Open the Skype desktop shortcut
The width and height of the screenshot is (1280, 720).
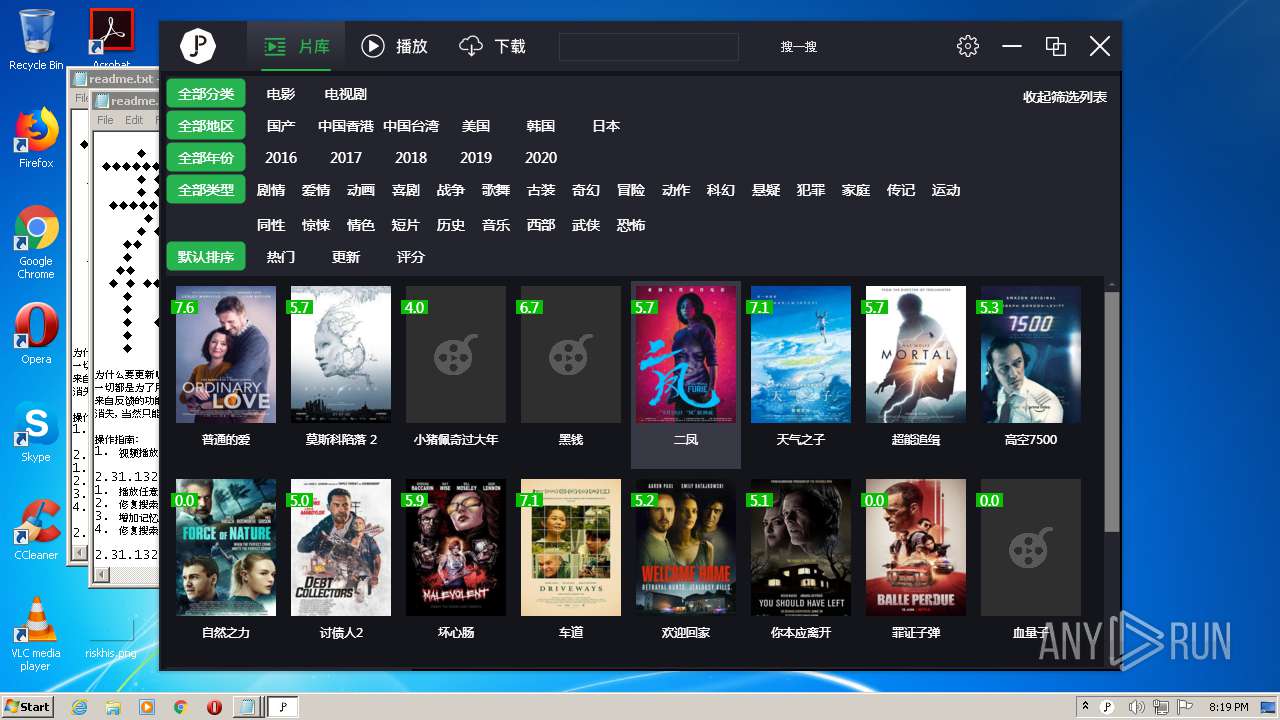pos(36,433)
